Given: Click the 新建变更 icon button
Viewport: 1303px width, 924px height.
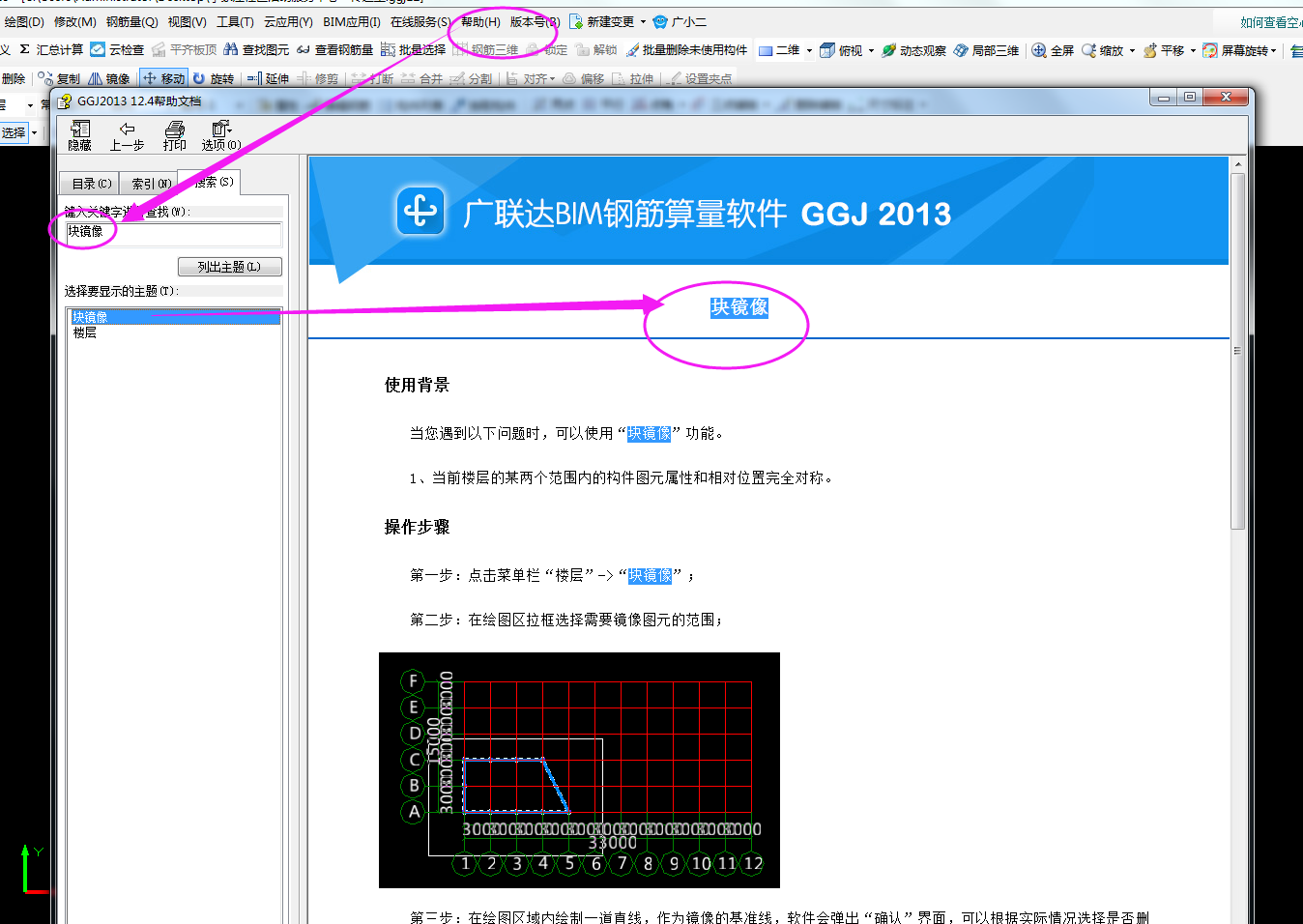Looking at the screenshot, I should 576,21.
